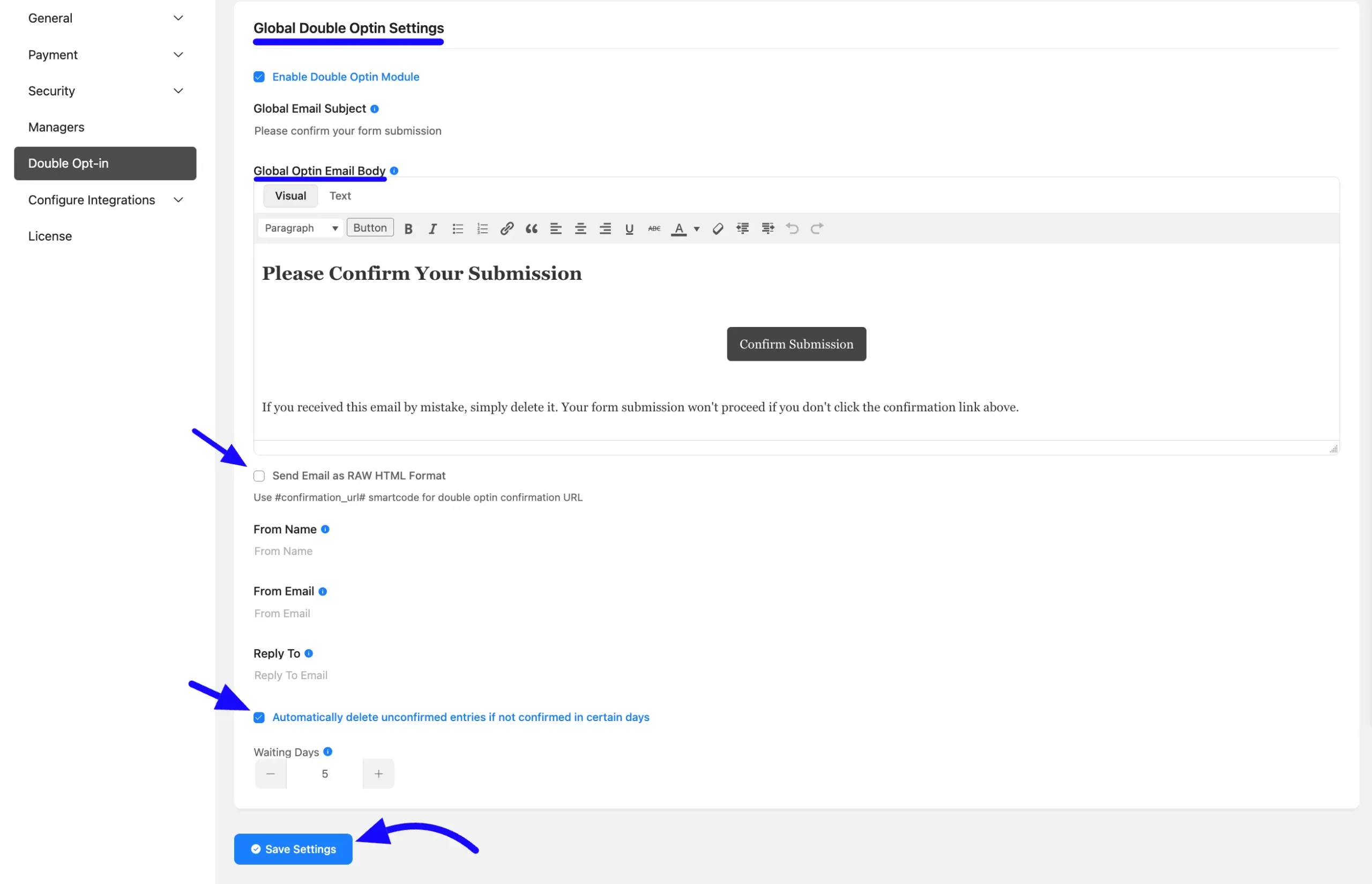Open the text color picker arrow

[697, 228]
